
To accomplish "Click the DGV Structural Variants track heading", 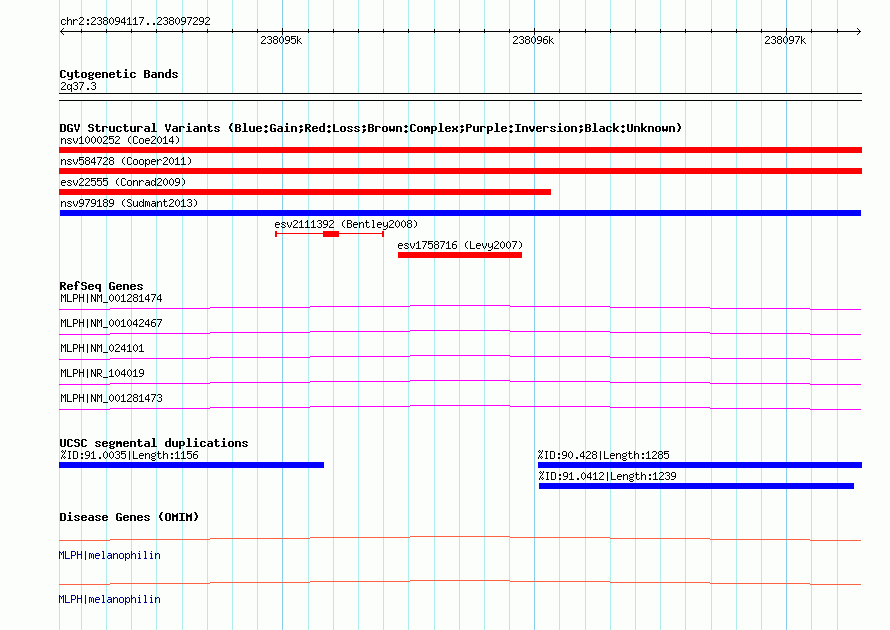I will coord(371,128).
